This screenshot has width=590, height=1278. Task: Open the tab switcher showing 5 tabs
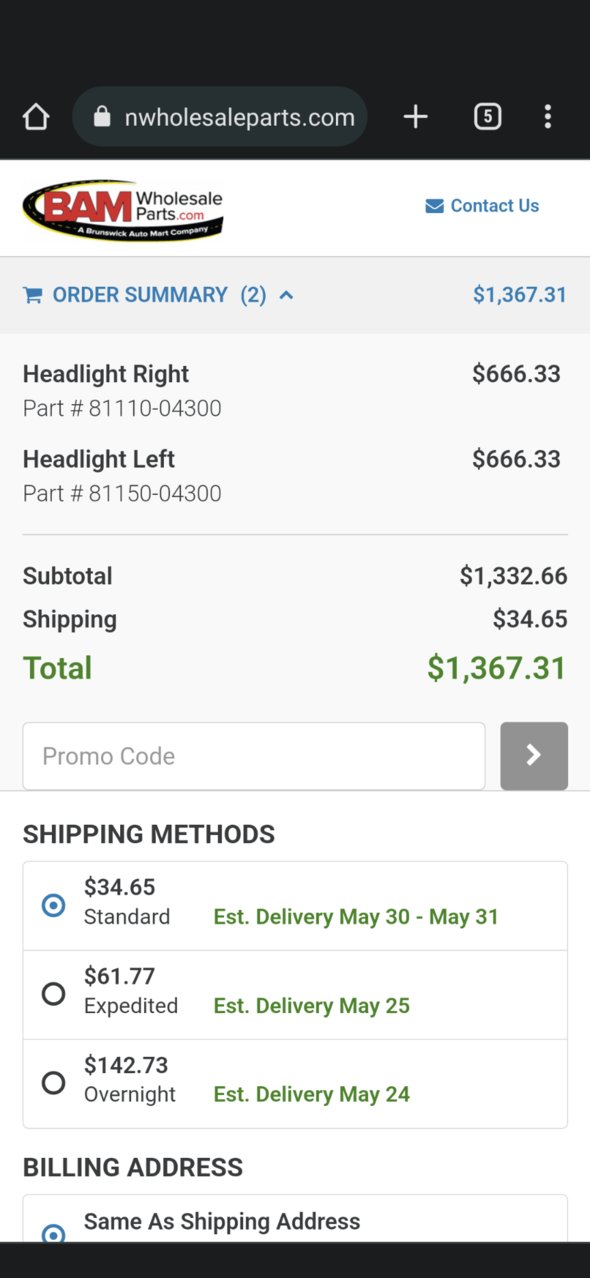pos(487,117)
